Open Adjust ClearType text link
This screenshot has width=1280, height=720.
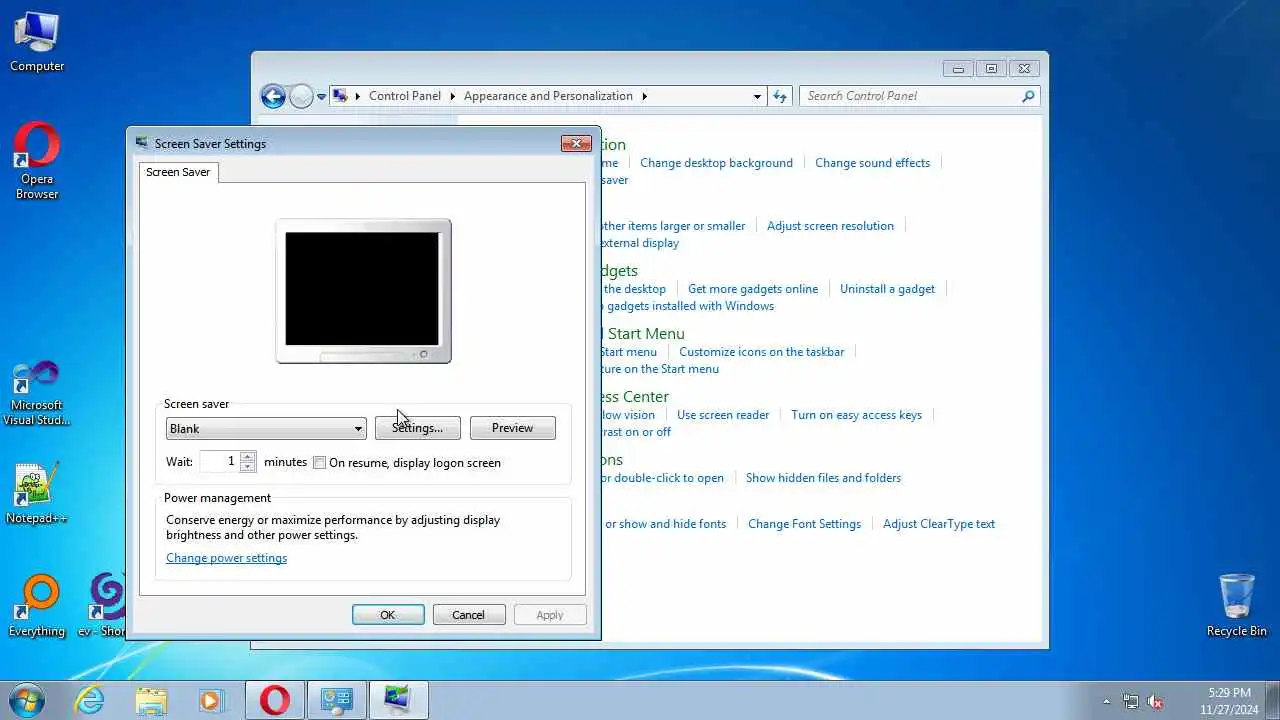(x=939, y=524)
